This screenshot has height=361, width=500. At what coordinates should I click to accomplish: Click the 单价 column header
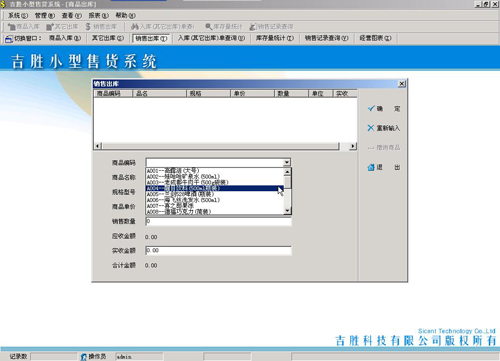tap(252, 93)
